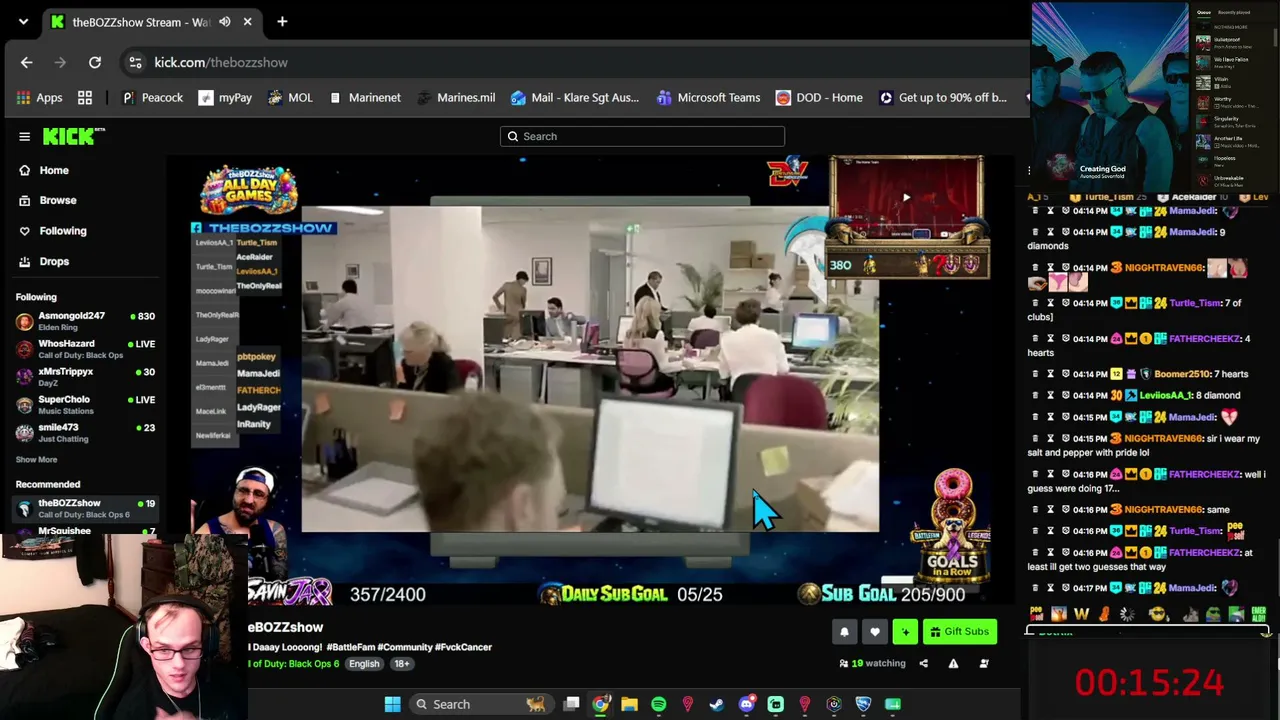The width and height of the screenshot is (1280, 720).
Task: Close theBOZZshow Stream browser tab
Action: pyautogui.click(x=248, y=21)
